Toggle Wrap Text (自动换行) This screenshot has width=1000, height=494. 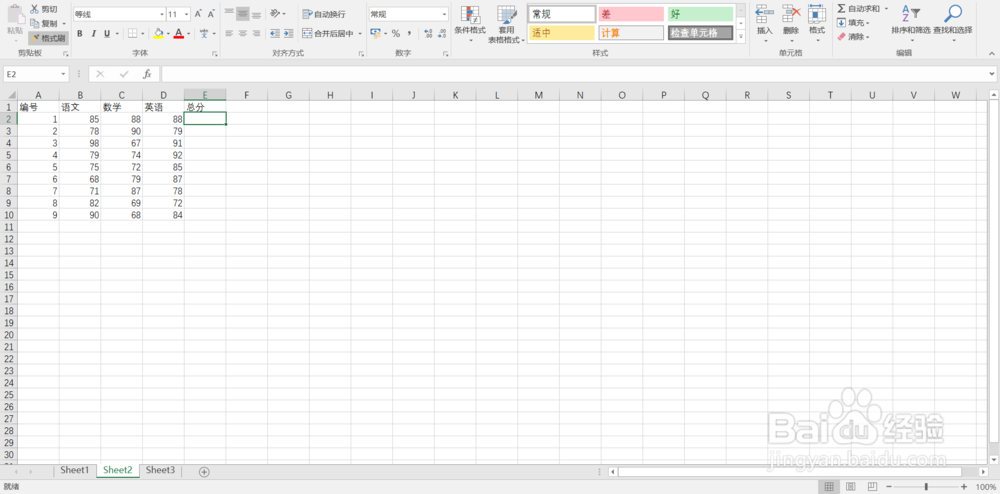(324, 14)
